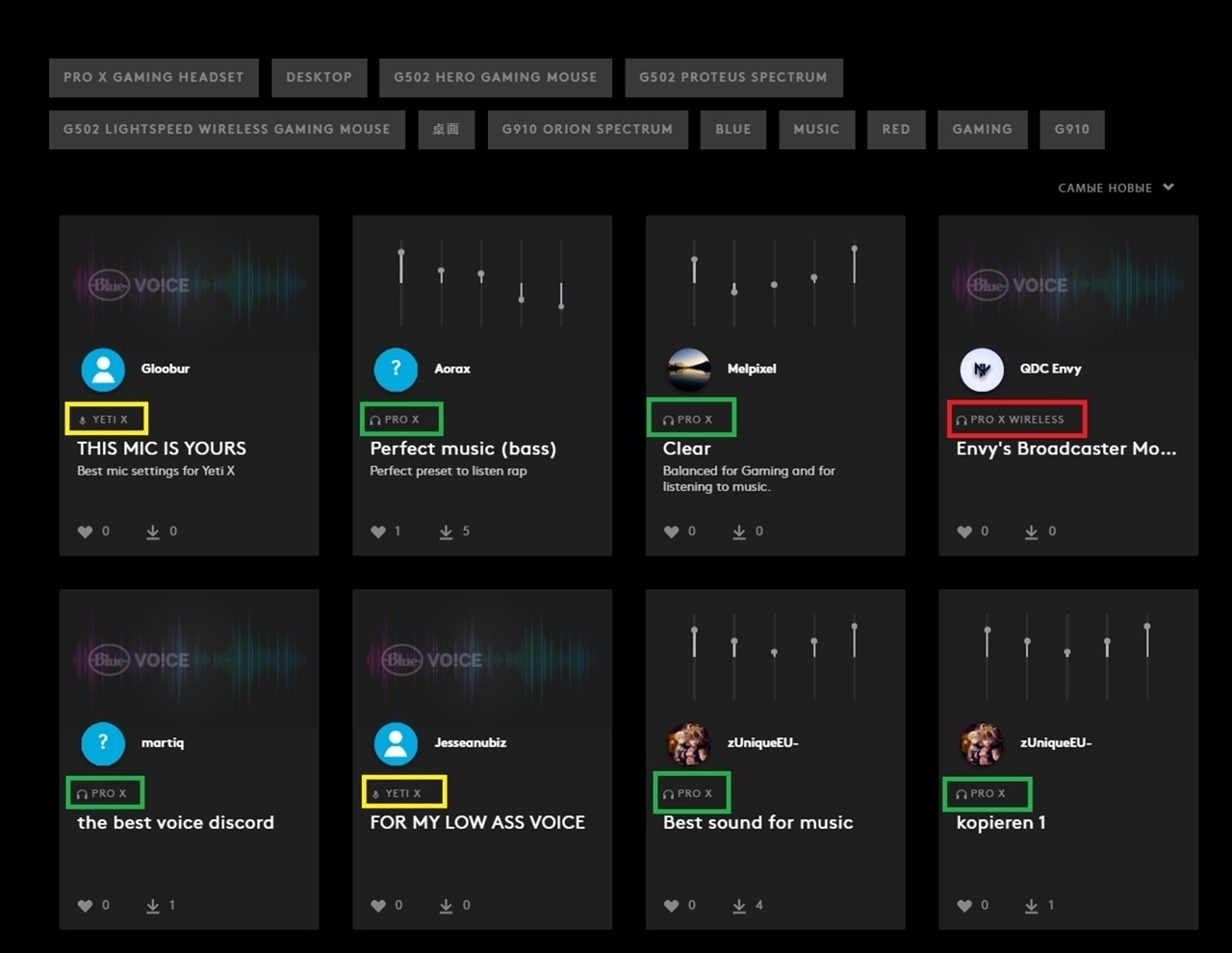This screenshot has height=953, width=1232.
Task: Open the equalizer thumbnail of Clear preset
Action: click(775, 285)
